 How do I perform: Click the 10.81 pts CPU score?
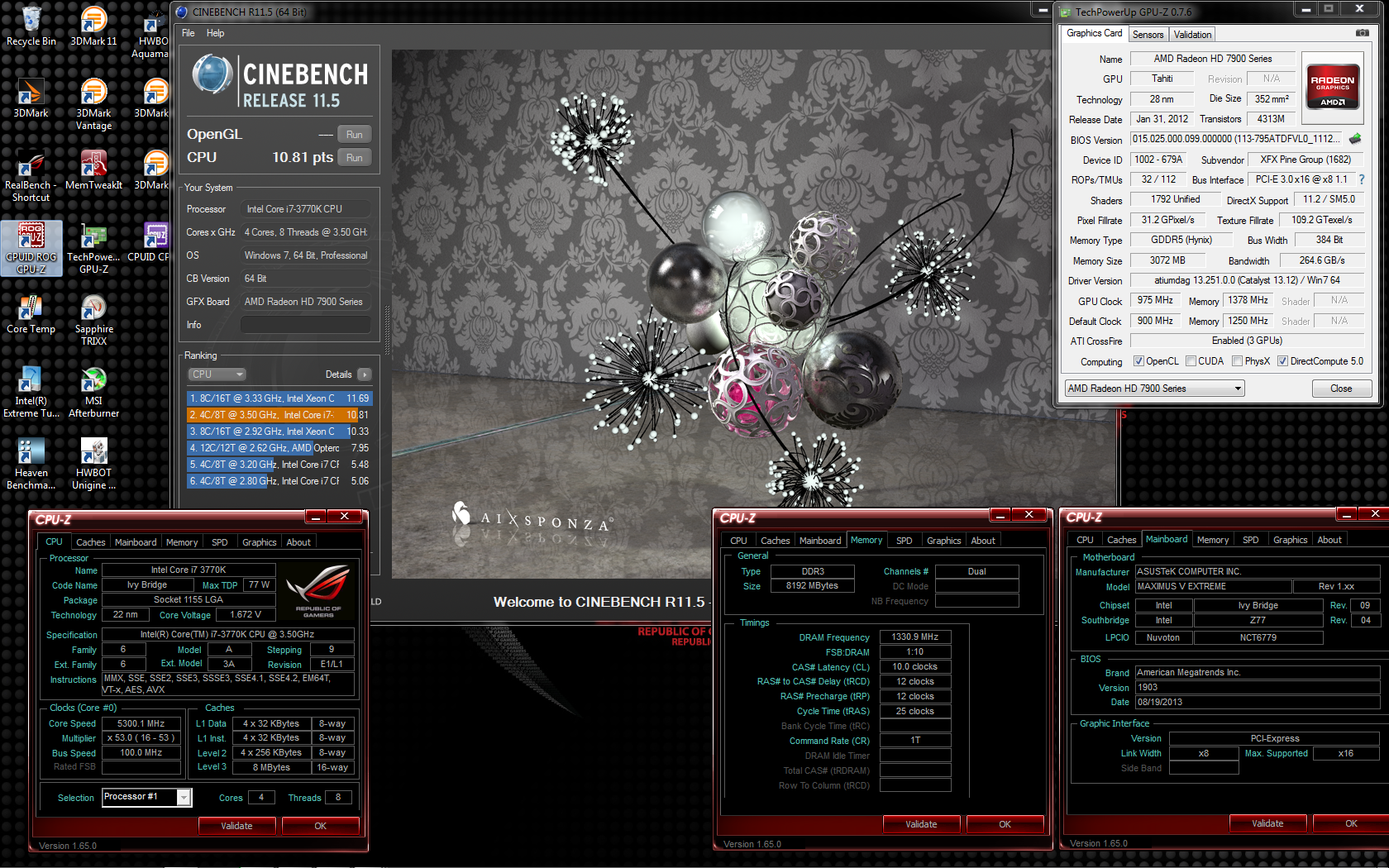(x=303, y=157)
